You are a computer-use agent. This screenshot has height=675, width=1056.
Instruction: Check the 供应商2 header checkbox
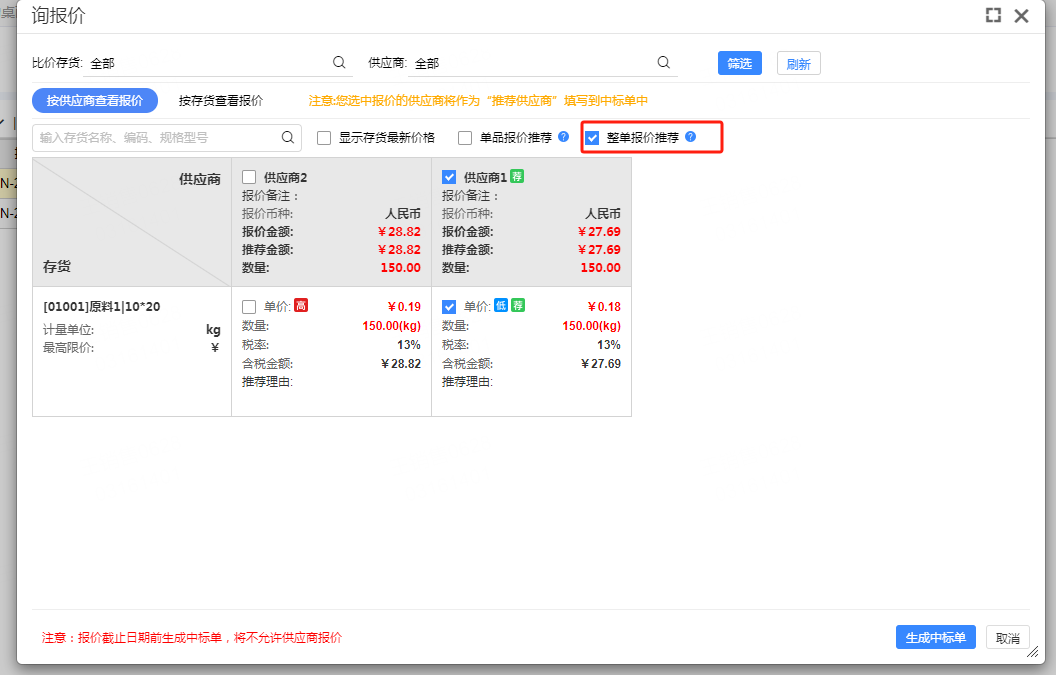(x=249, y=177)
